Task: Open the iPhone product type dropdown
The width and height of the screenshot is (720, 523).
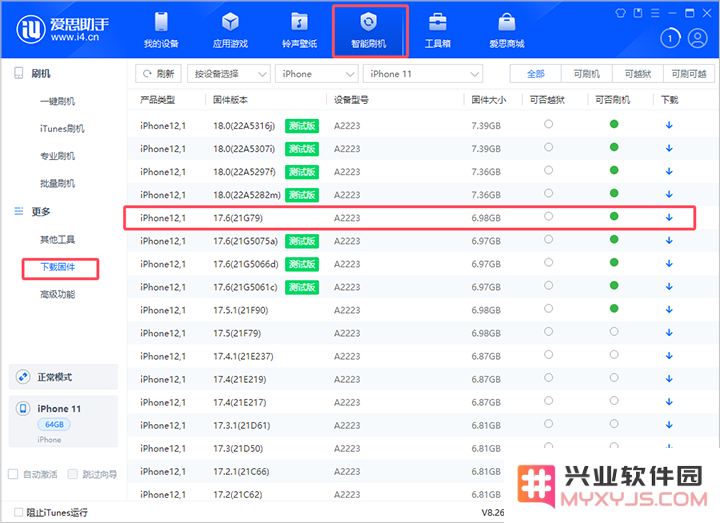Action: [316, 73]
